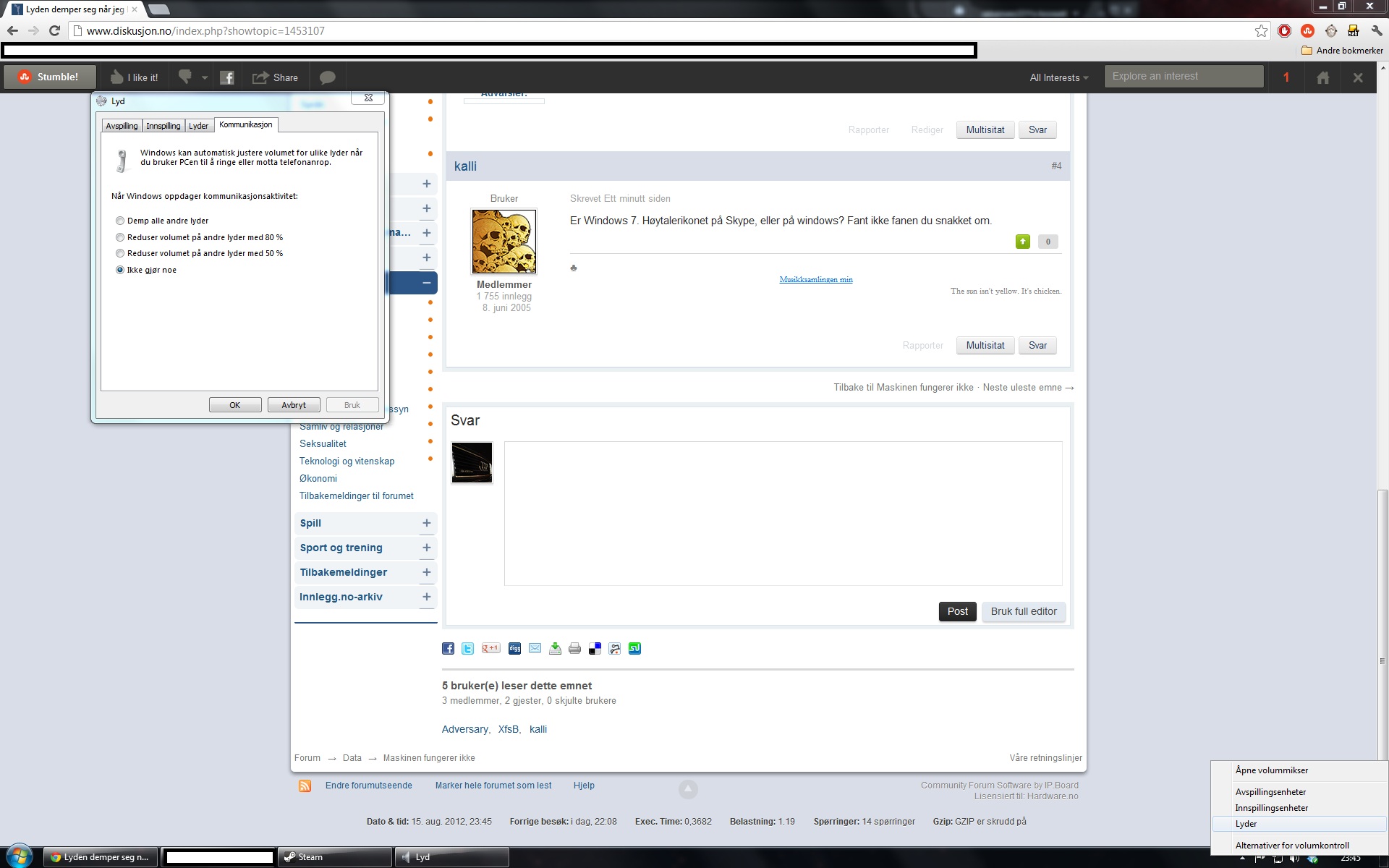Open dropdown arrow next to thumbs-down
This screenshot has height=868, width=1389.
[205, 77]
